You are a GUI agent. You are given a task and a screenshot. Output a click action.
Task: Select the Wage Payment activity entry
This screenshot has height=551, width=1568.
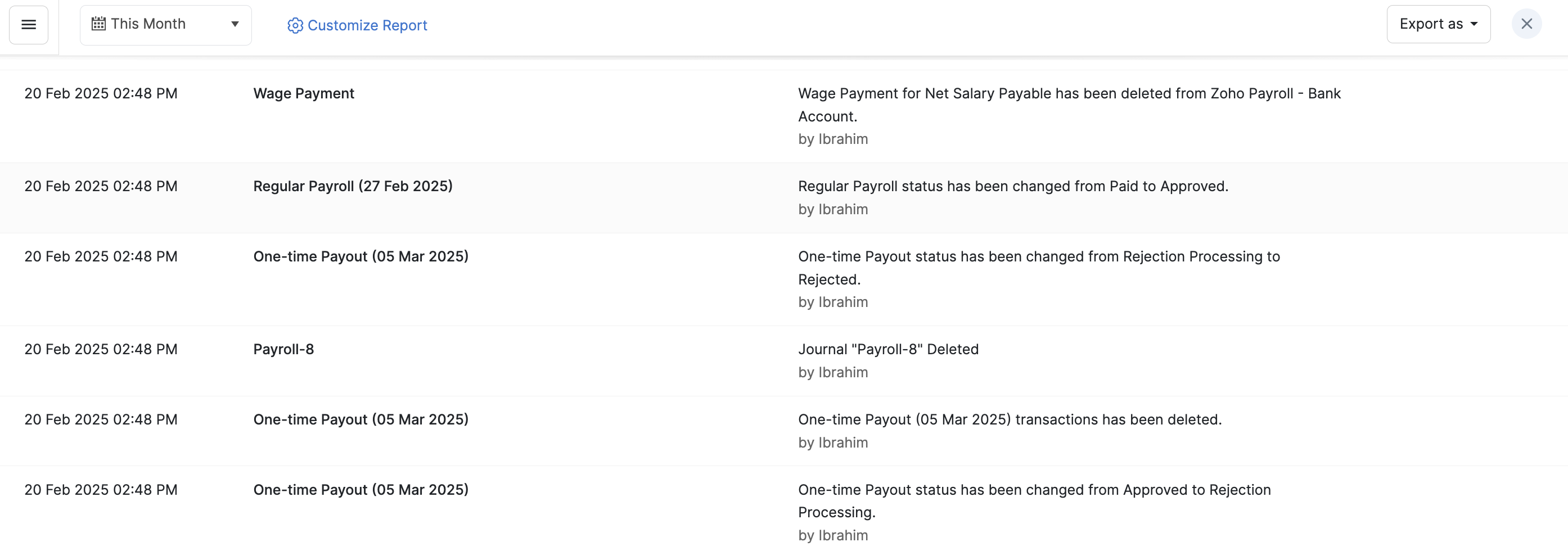pos(303,93)
